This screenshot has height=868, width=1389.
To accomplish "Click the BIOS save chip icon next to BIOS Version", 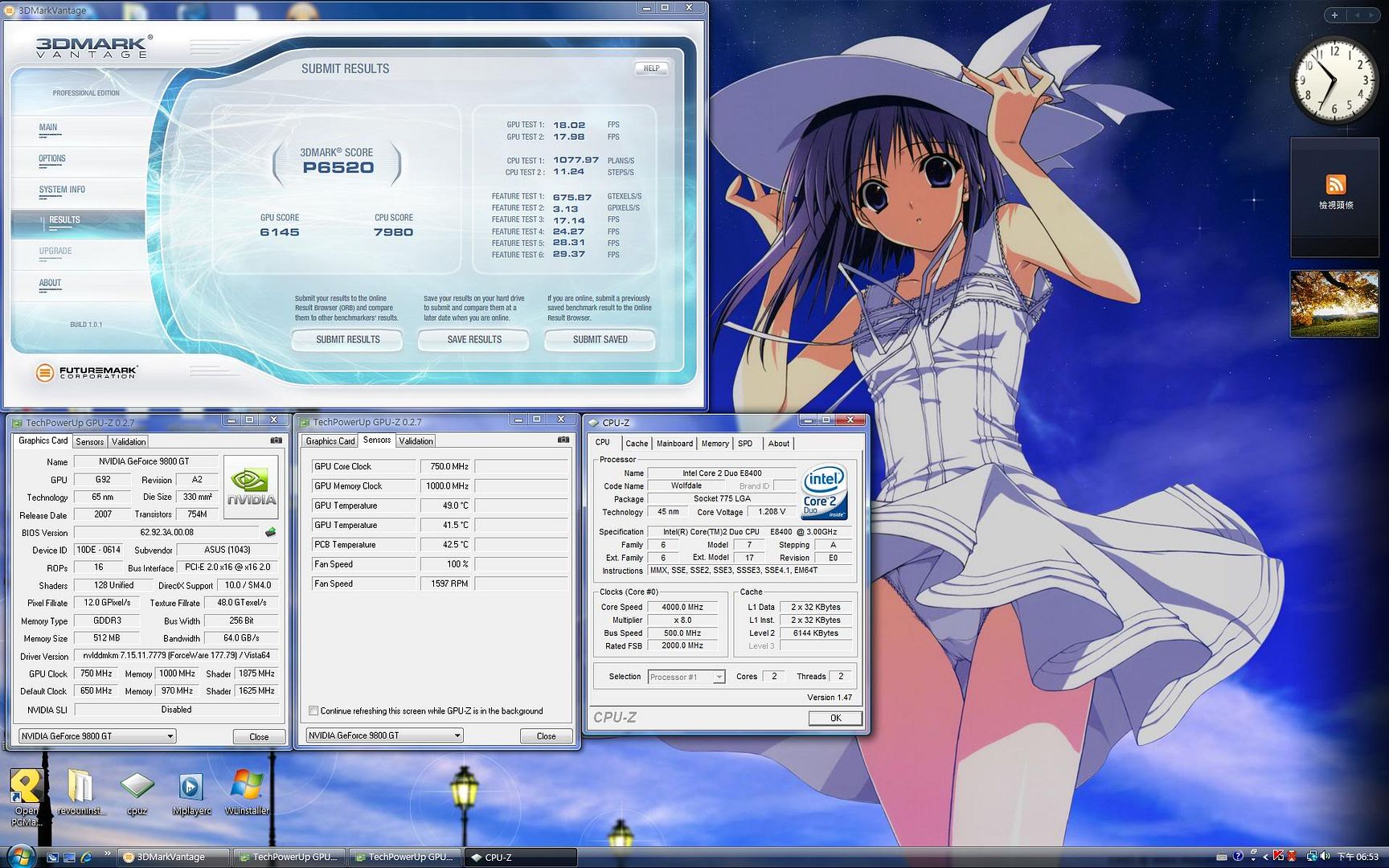I will 271,532.
